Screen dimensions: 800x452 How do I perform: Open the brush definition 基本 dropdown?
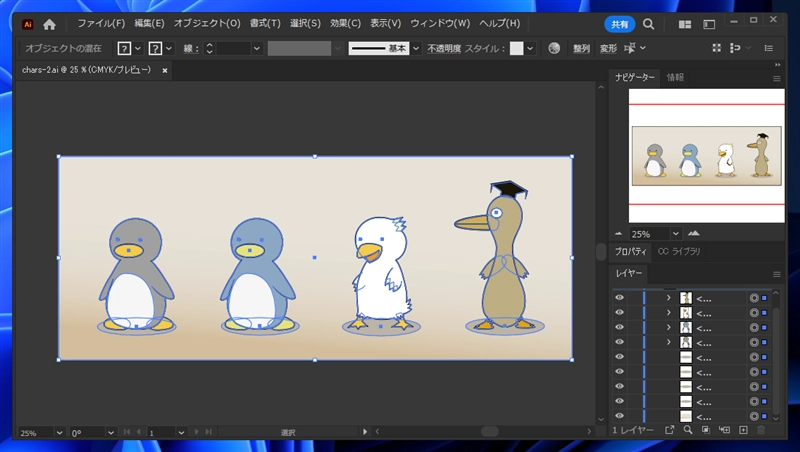[x=416, y=48]
